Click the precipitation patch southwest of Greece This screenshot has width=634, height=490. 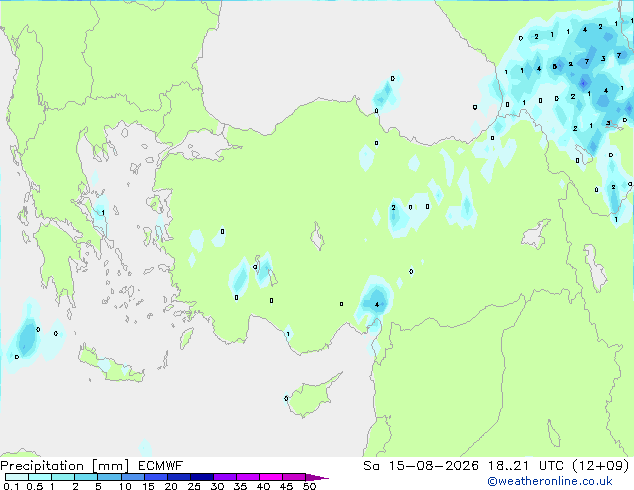pyautogui.click(x=26, y=338)
